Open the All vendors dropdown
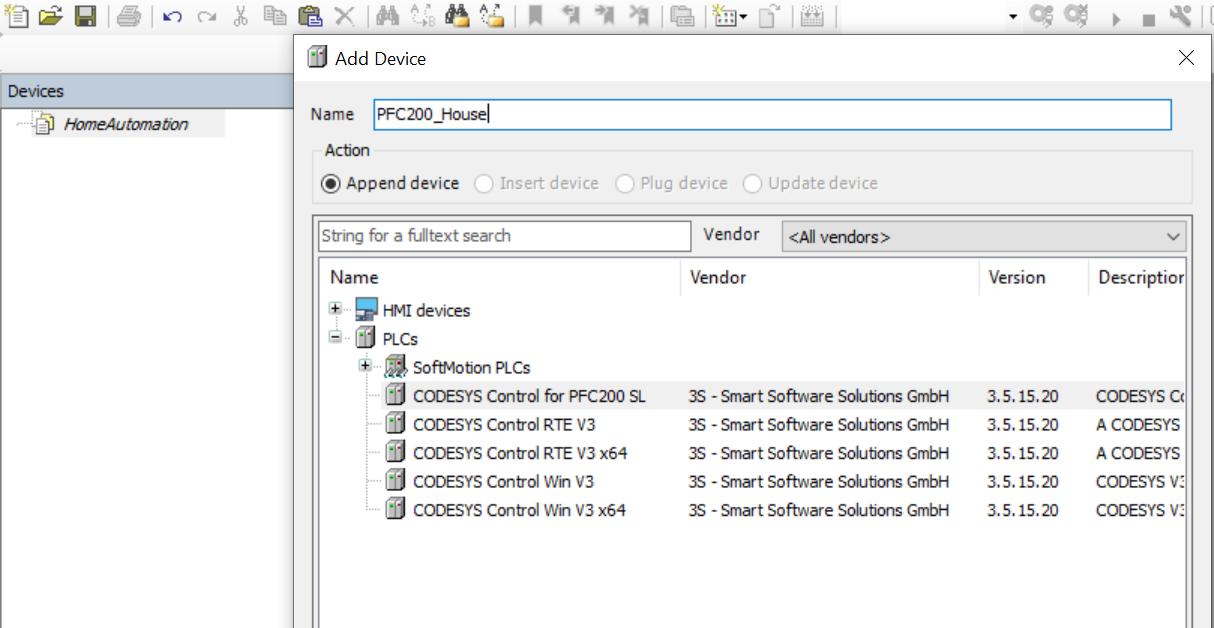This screenshot has height=628, width=1214. click(984, 237)
